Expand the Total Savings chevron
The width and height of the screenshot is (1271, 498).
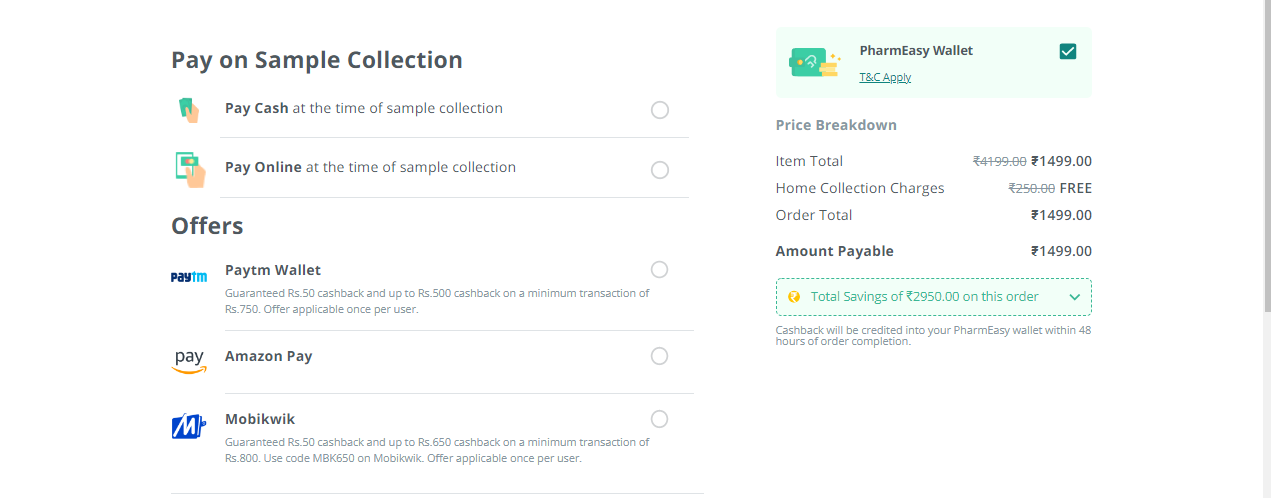pyautogui.click(x=1075, y=297)
